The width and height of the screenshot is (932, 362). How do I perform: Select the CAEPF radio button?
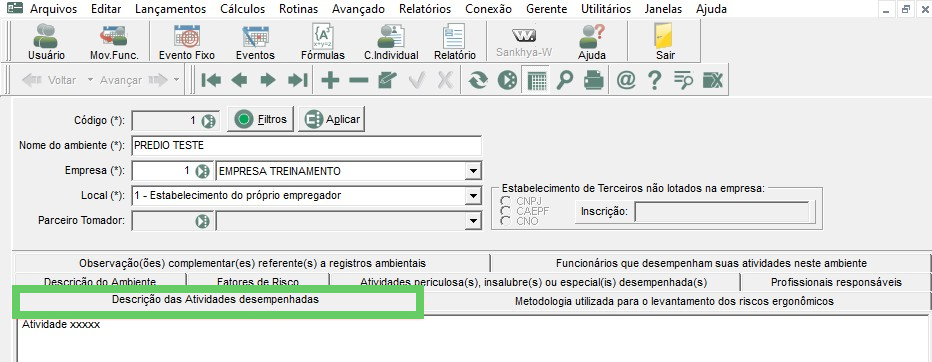tap(507, 210)
